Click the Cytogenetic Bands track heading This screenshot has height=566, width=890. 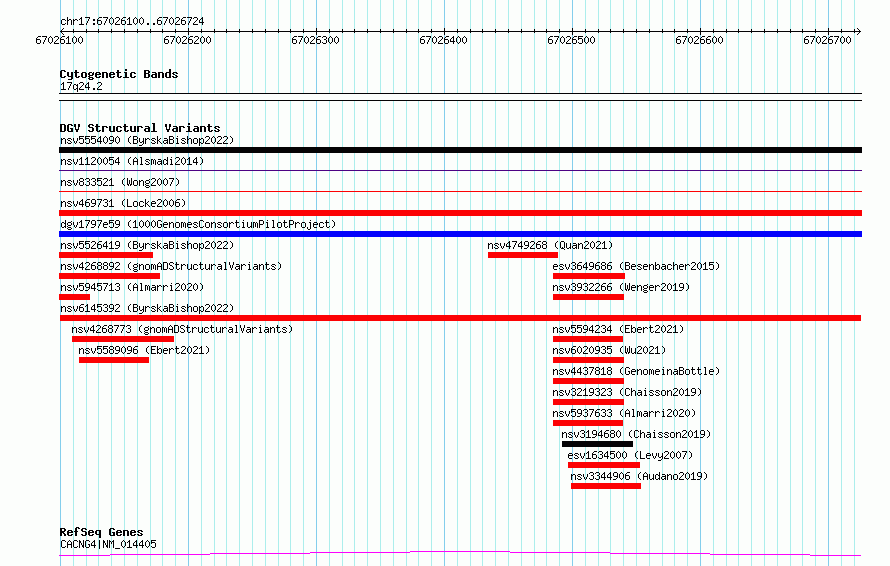[119, 74]
